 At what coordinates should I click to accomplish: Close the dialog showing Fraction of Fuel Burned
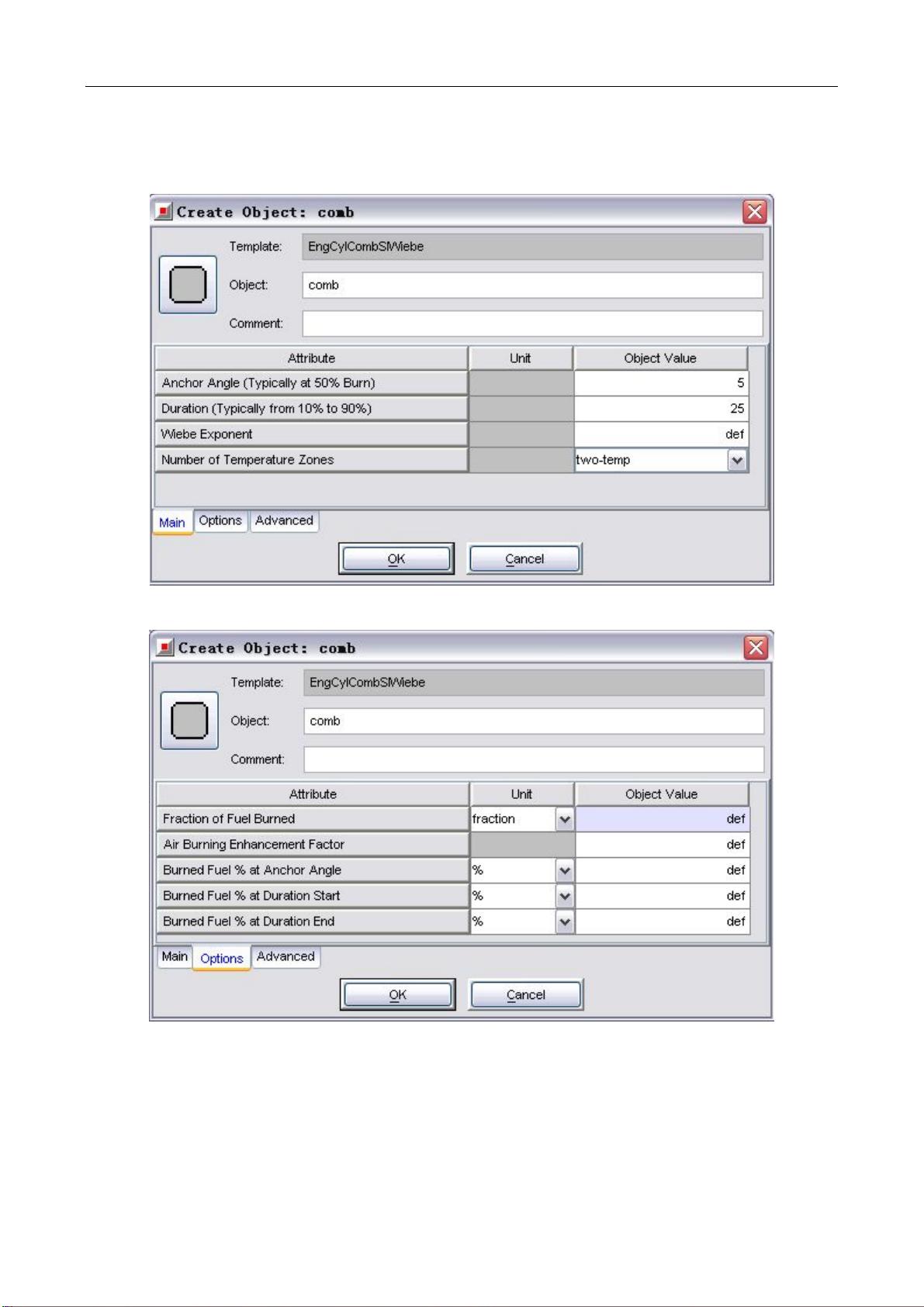click(756, 648)
